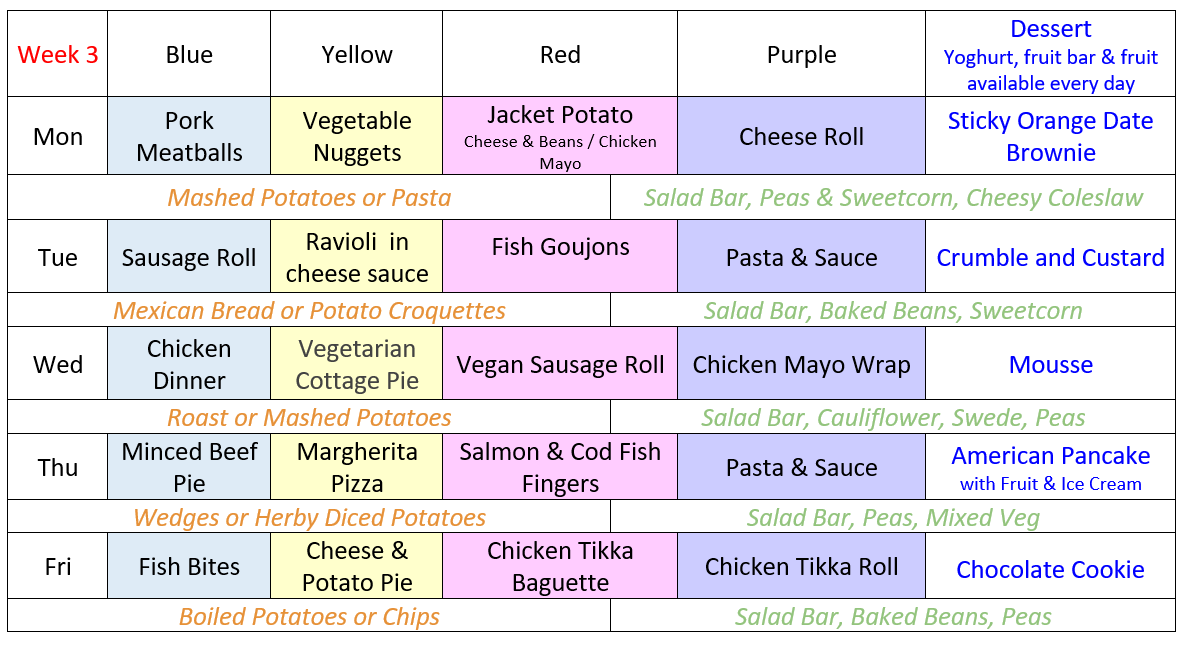Image resolution: width=1195 pixels, height=645 pixels.
Task: Click the Week 3 header cell
Action: 58,54
